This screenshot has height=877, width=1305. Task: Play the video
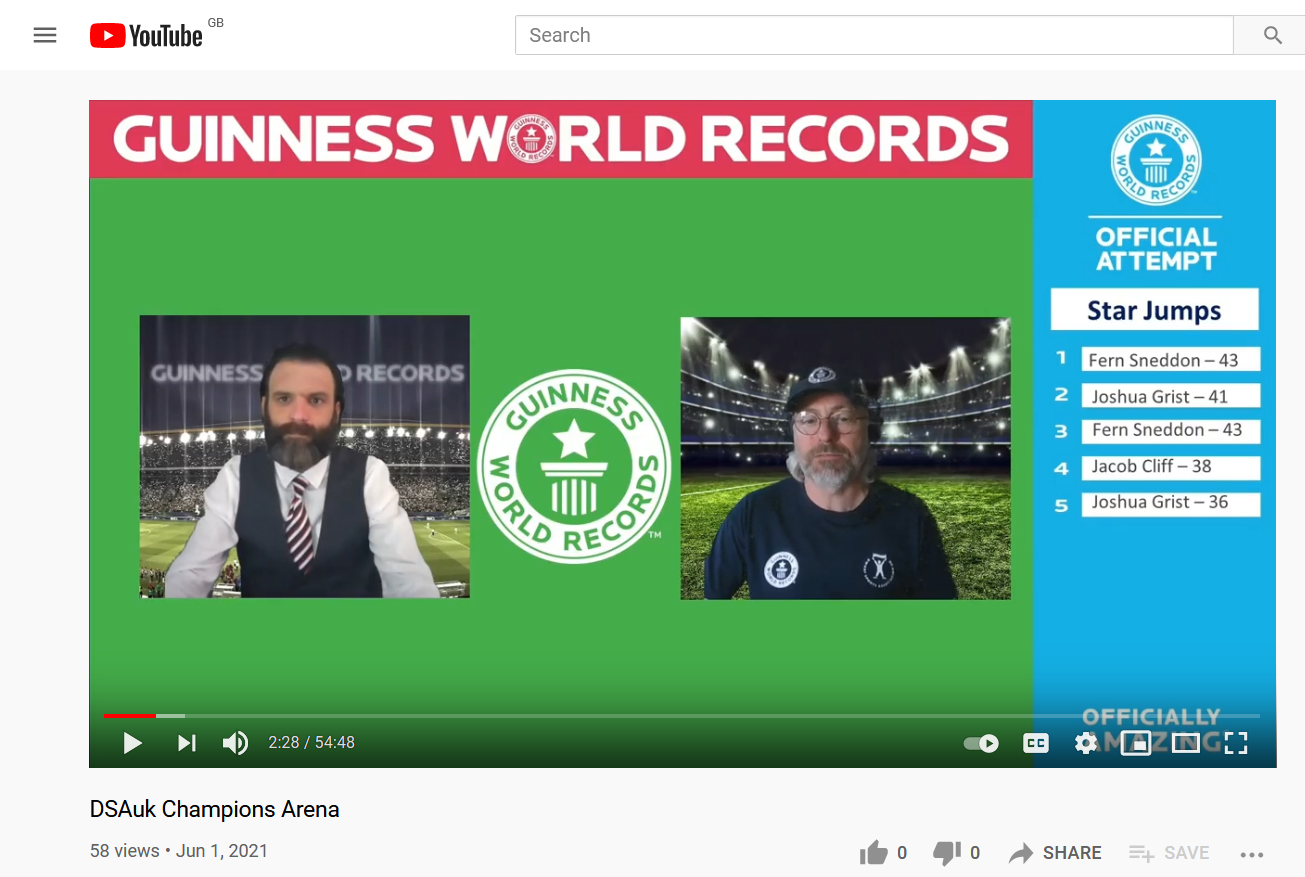(x=132, y=743)
